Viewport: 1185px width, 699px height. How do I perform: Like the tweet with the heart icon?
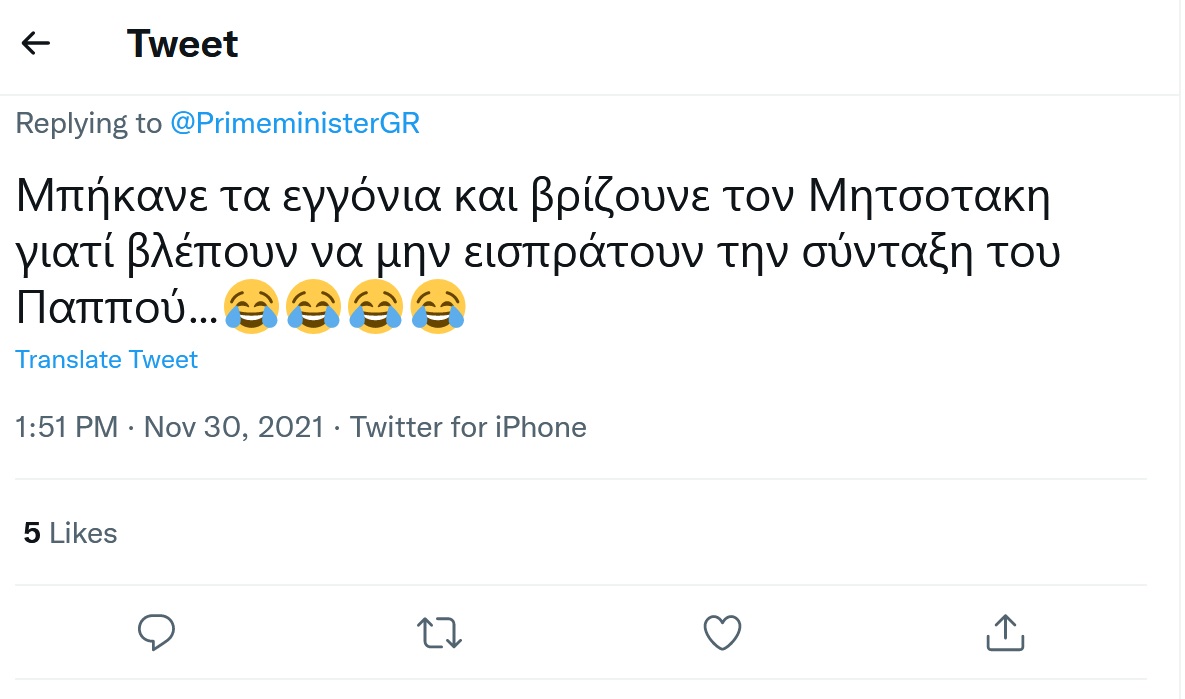pyautogui.click(x=722, y=632)
